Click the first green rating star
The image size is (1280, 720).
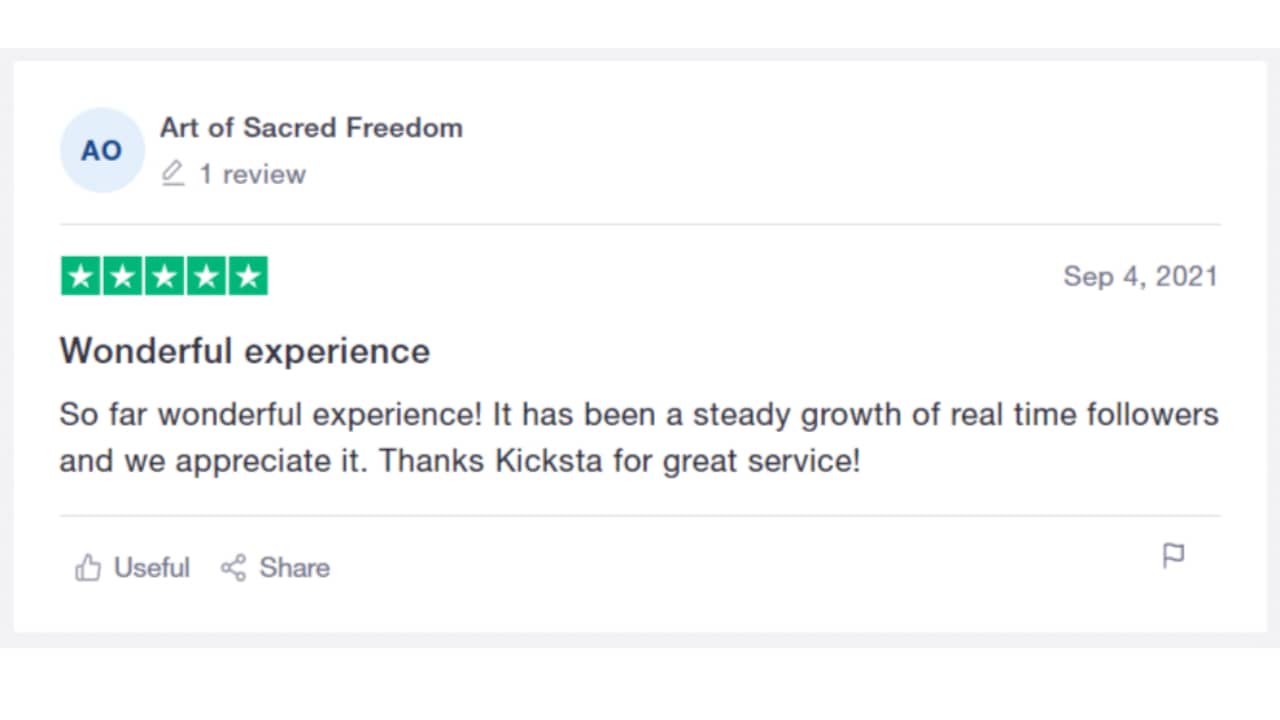click(81, 277)
